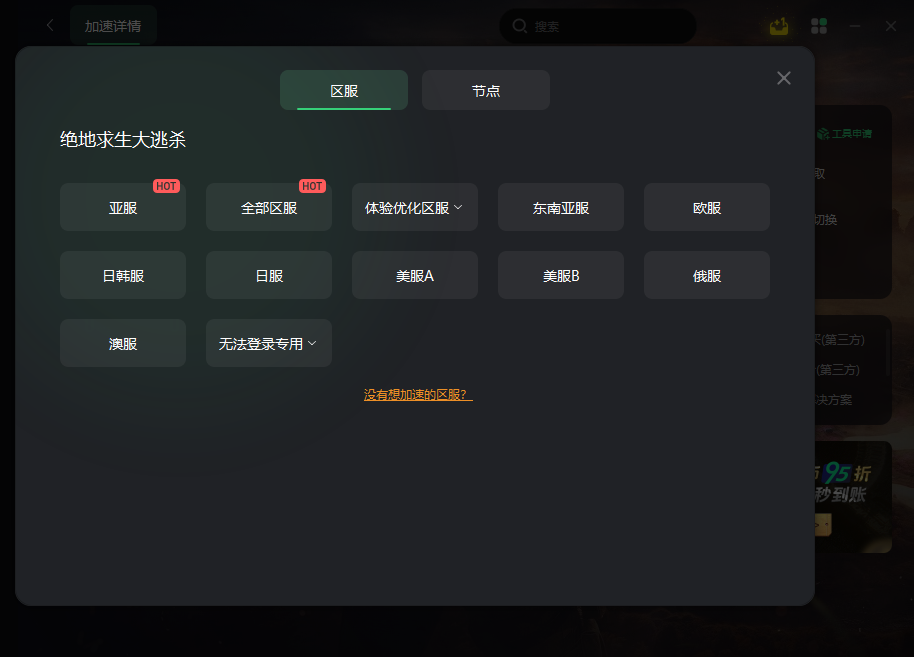Choose the 全部区服 option
The height and width of the screenshot is (657, 914).
click(269, 208)
